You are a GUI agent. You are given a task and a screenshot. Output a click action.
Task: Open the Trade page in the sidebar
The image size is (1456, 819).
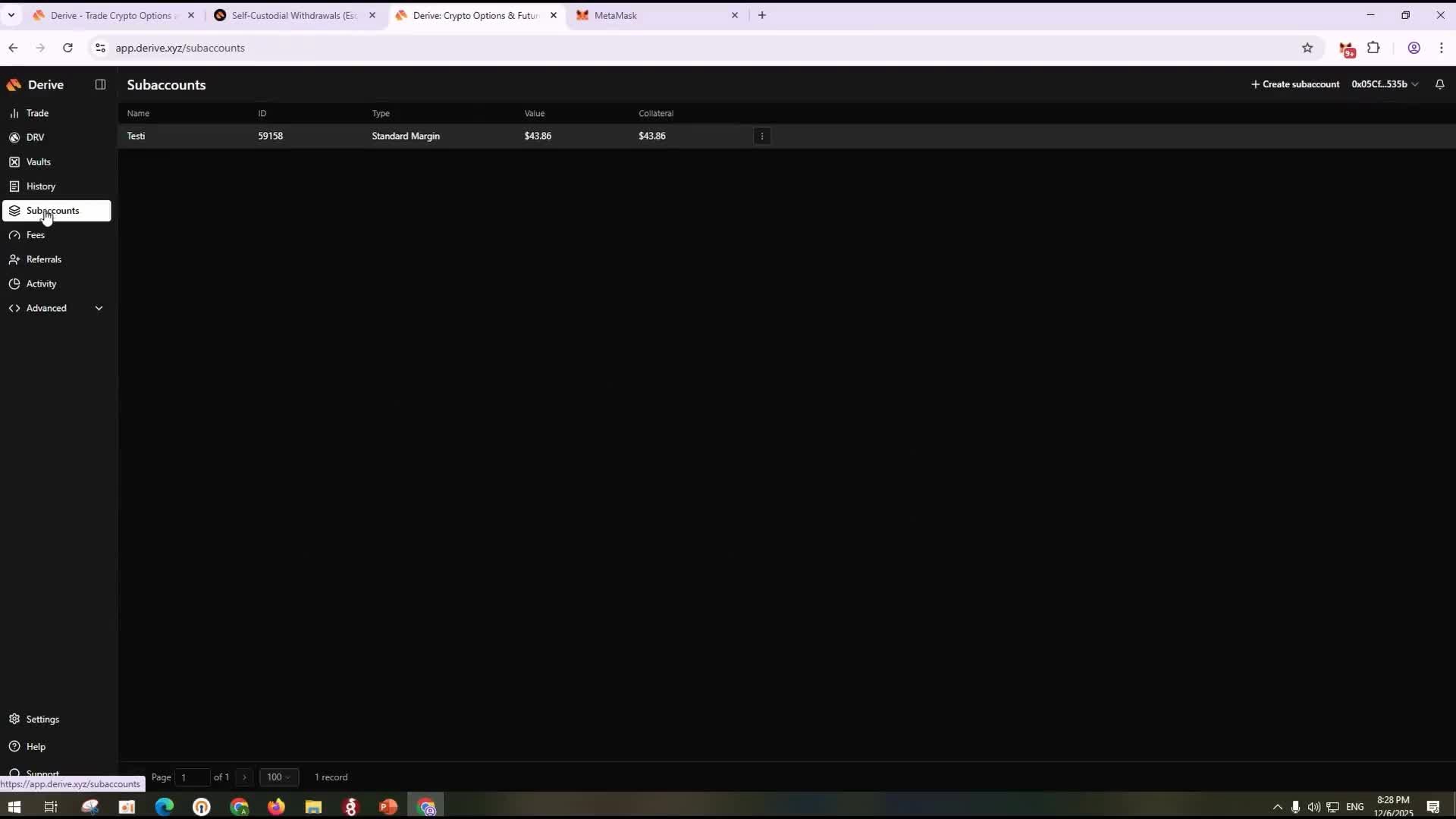click(37, 113)
